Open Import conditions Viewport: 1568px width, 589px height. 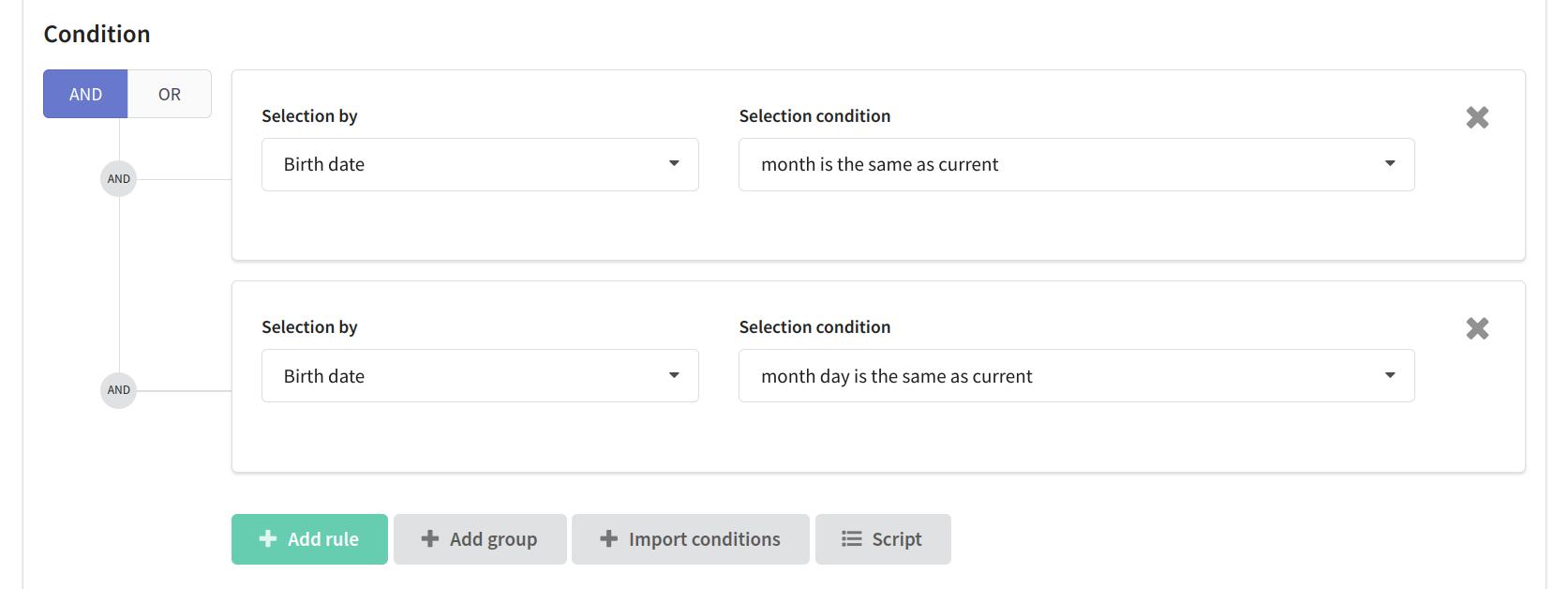pyautogui.click(x=691, y=539)
